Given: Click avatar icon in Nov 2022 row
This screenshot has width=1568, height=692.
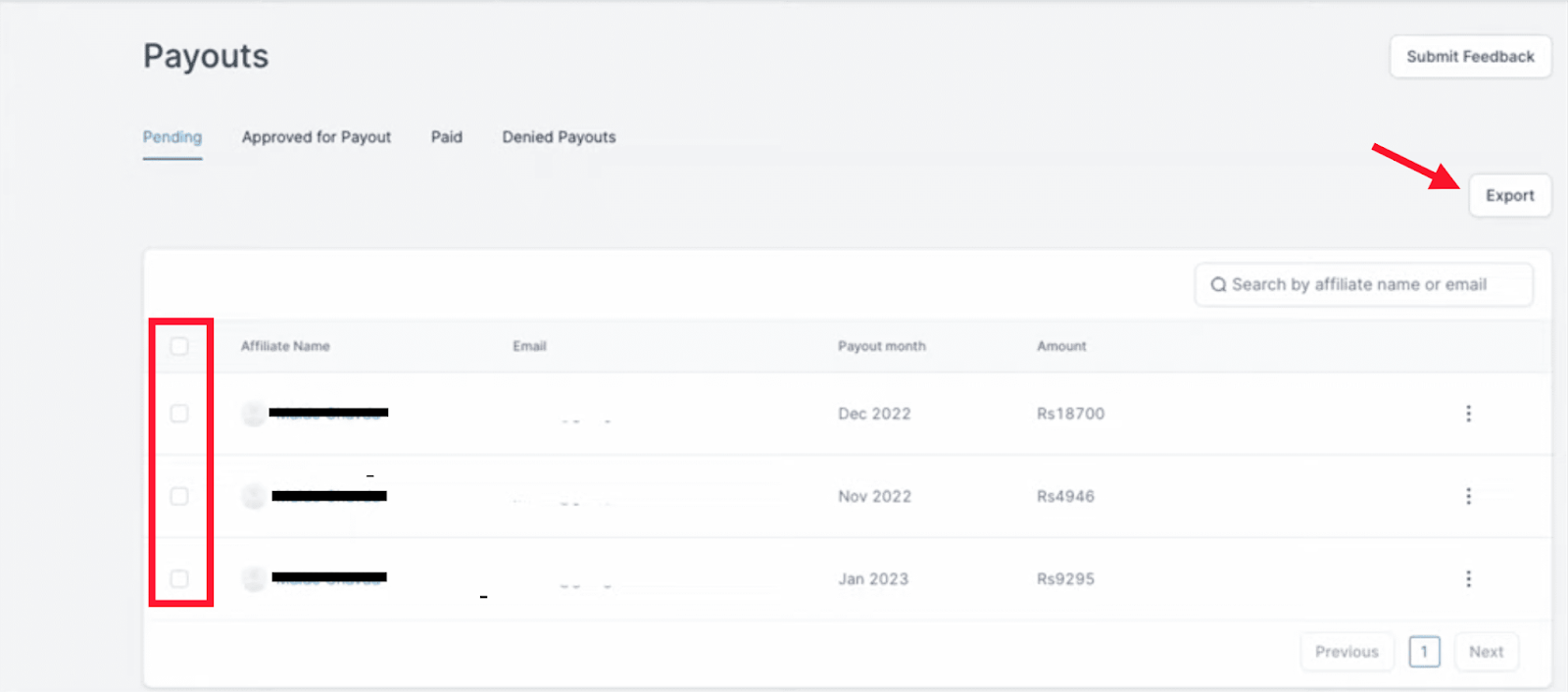Looking at the screenshot, I should [x=254, y=496].
